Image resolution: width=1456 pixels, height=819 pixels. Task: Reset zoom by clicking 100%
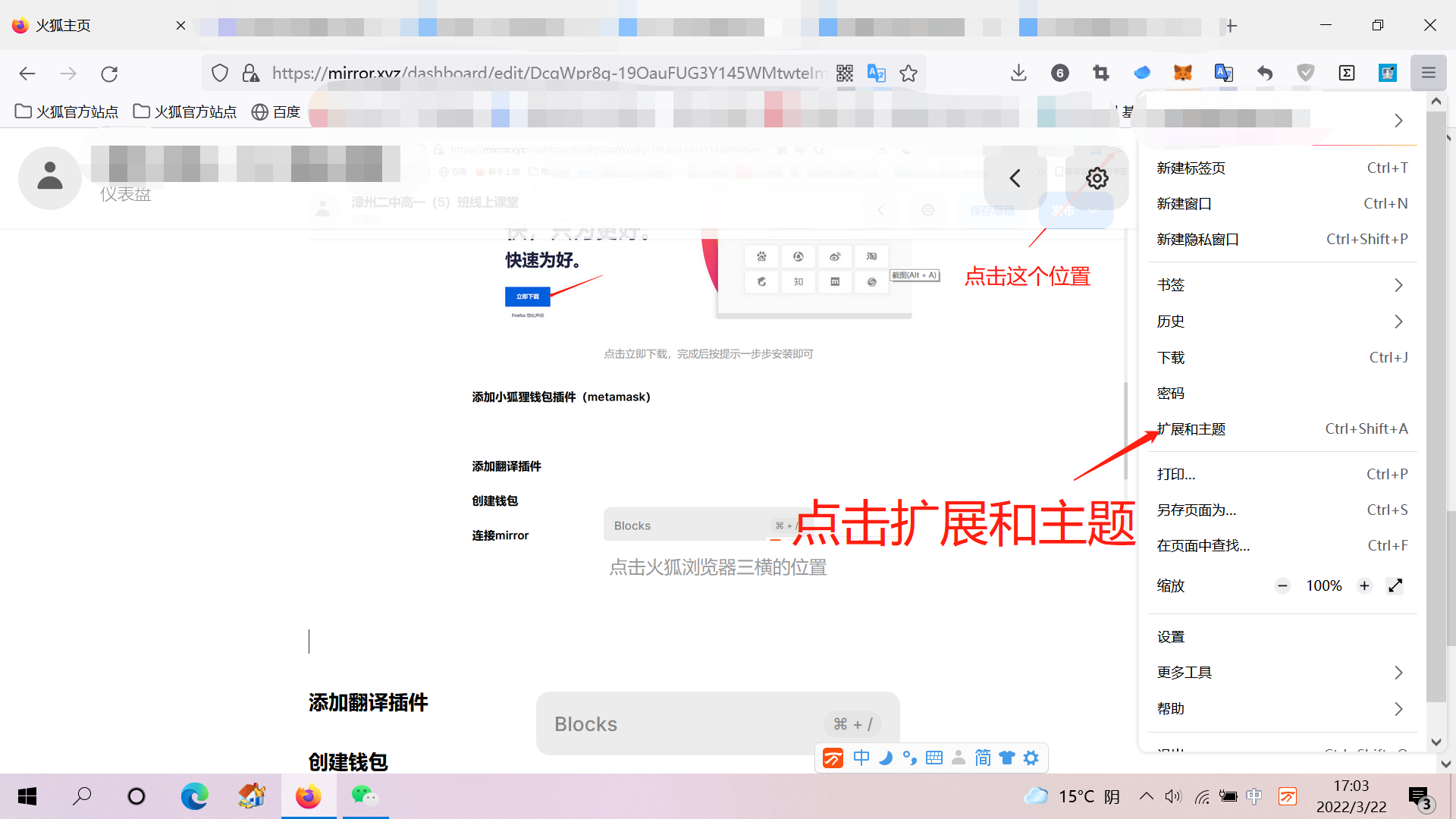(1323, 585)
